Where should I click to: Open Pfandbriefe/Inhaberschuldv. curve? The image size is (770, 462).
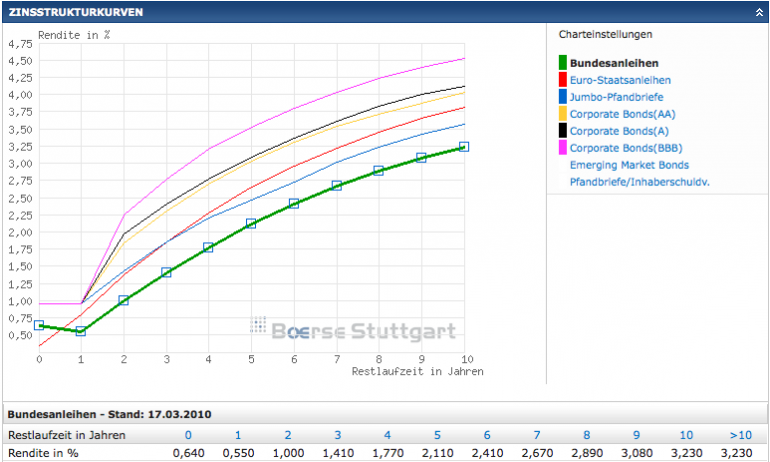[x=639, y=182]
